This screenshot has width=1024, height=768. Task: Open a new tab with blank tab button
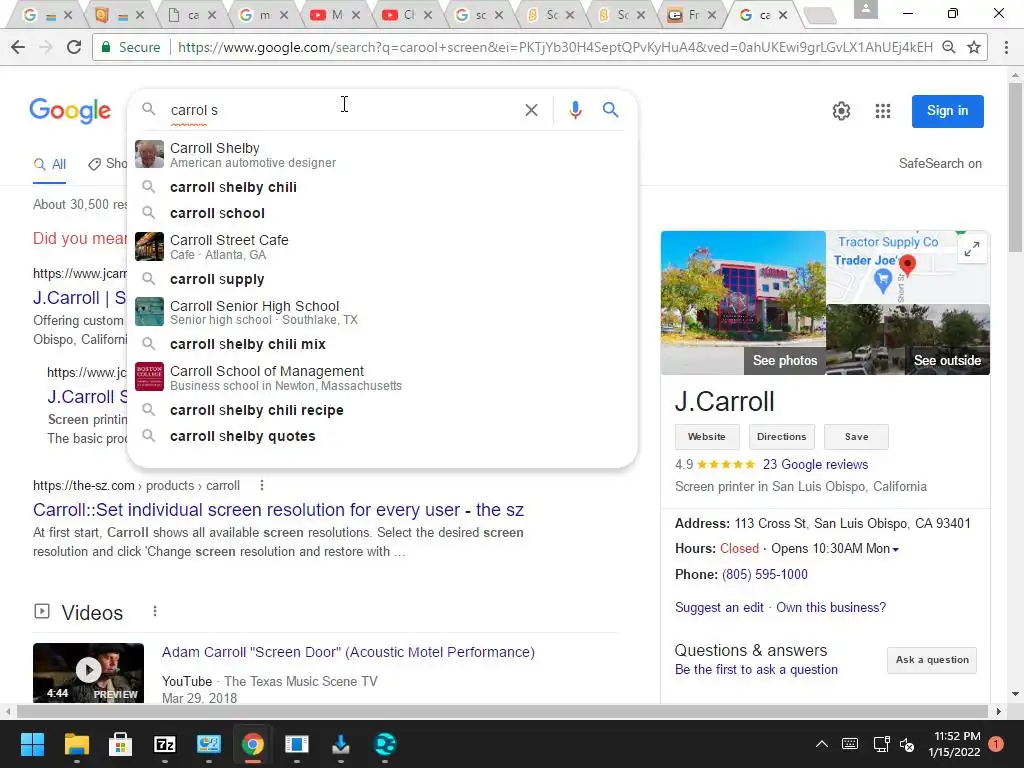820,16
